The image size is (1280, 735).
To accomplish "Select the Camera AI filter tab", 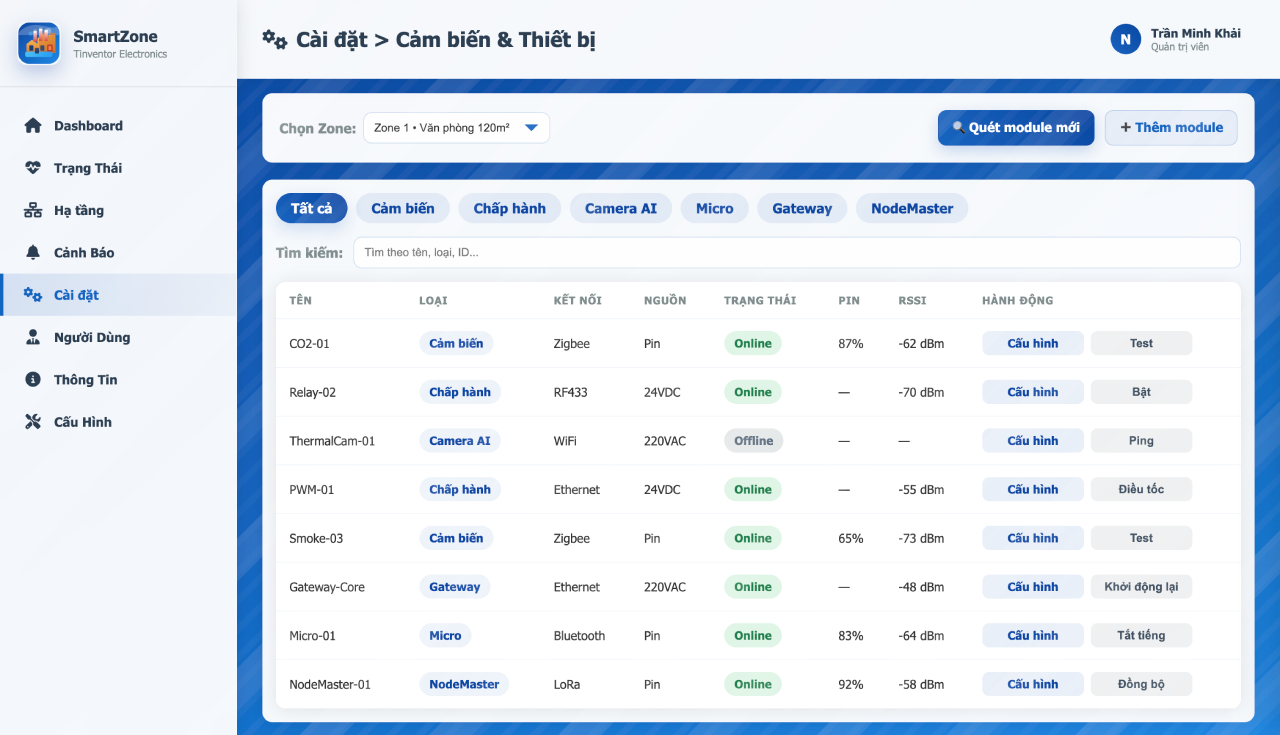I will click(620, 209).
